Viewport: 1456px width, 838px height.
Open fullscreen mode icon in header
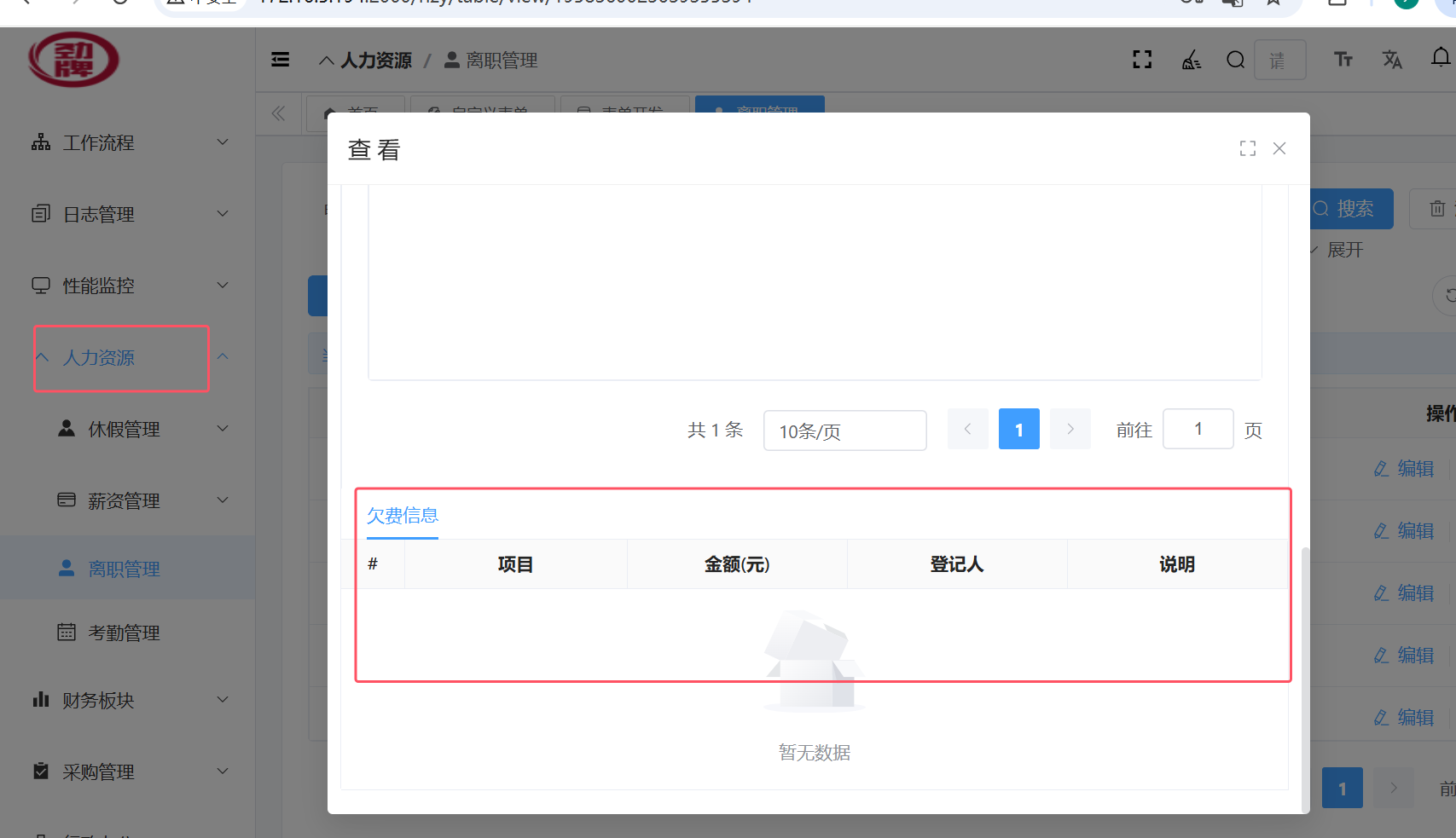pyautogui.click(x=1142, y=60)
